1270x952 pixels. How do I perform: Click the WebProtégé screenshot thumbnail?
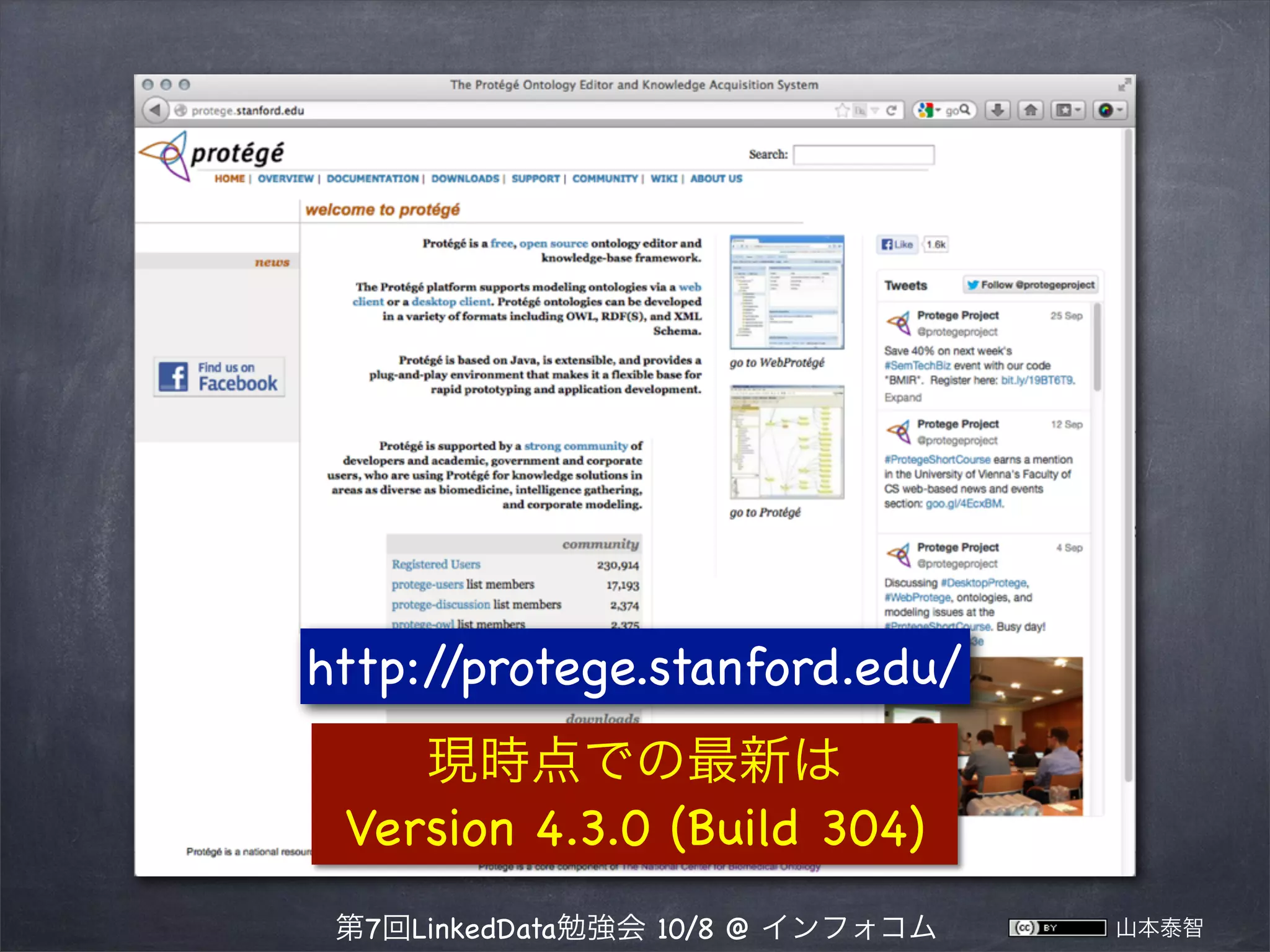pyautogui.click(x=787, y=292)
